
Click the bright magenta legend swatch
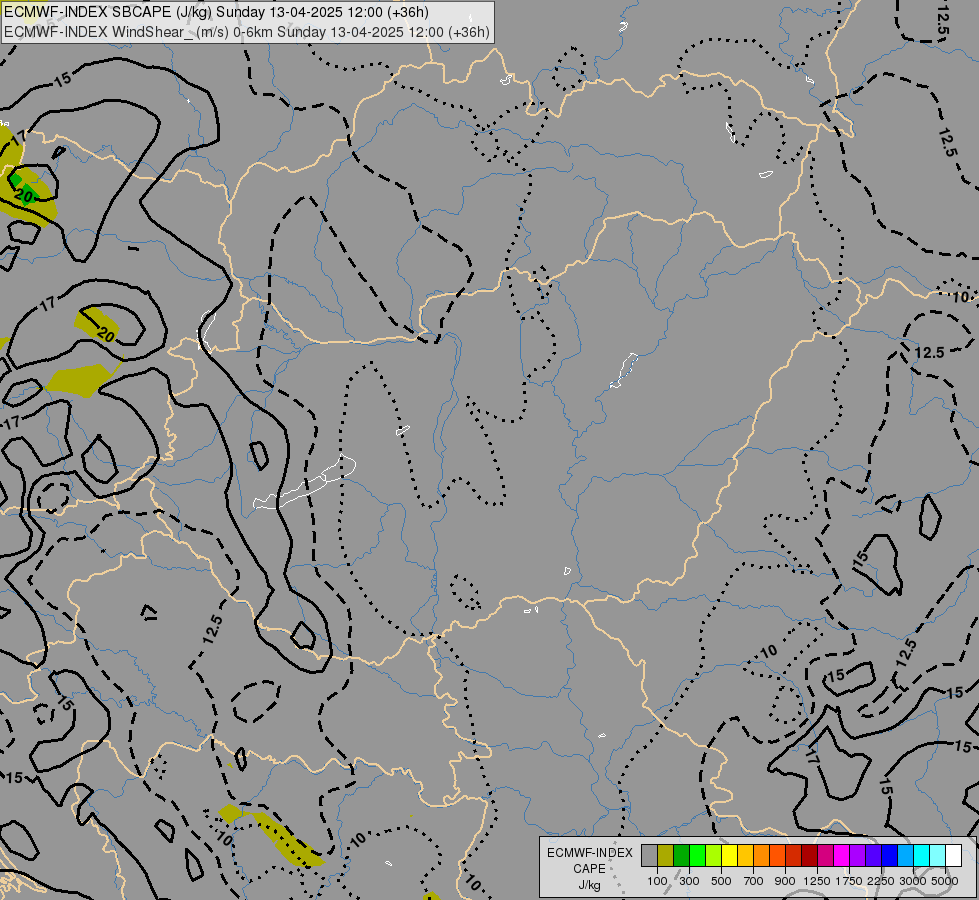pyautogui.click(x=842, y=856)
